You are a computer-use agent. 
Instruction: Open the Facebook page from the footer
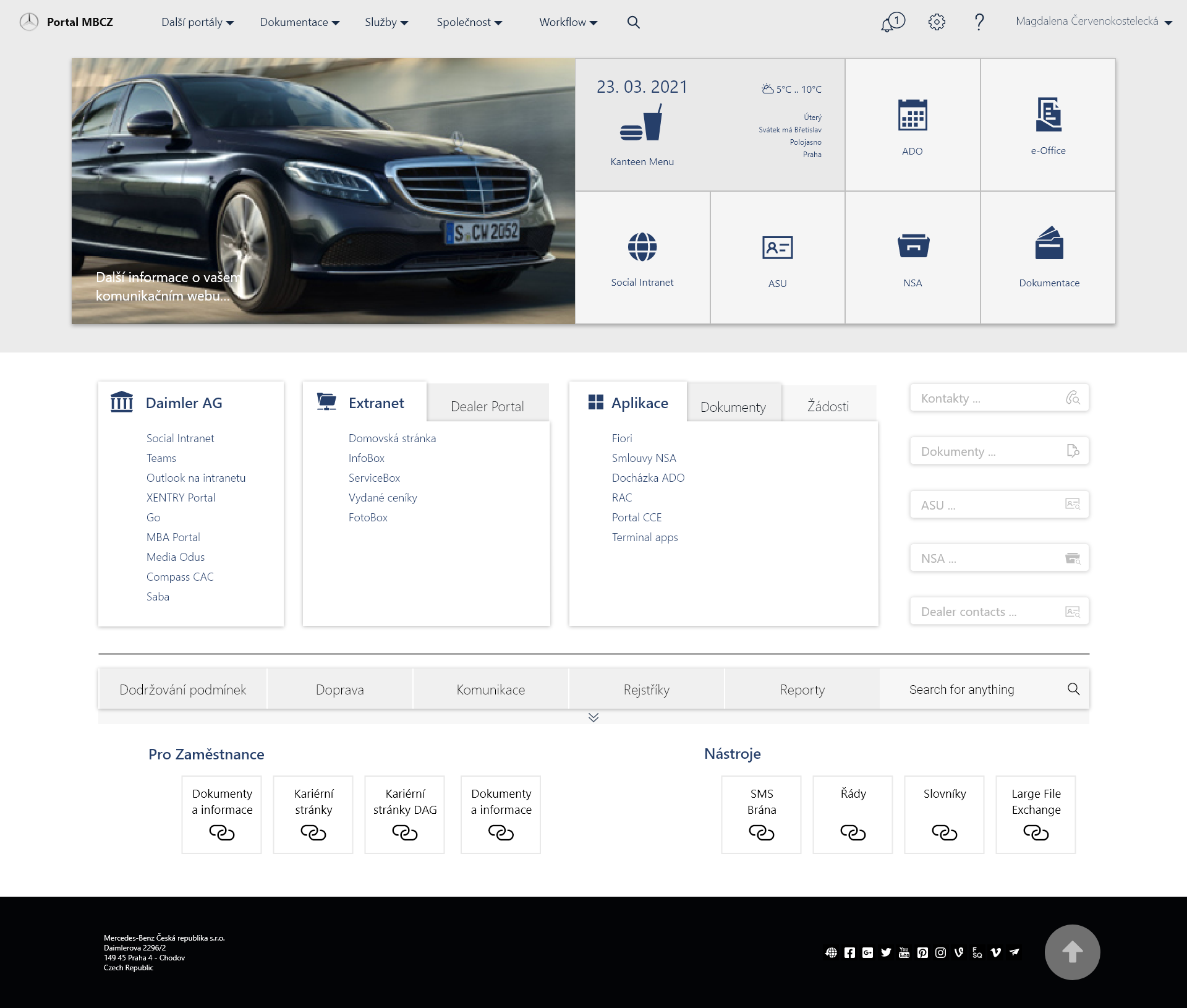[849, 952]
